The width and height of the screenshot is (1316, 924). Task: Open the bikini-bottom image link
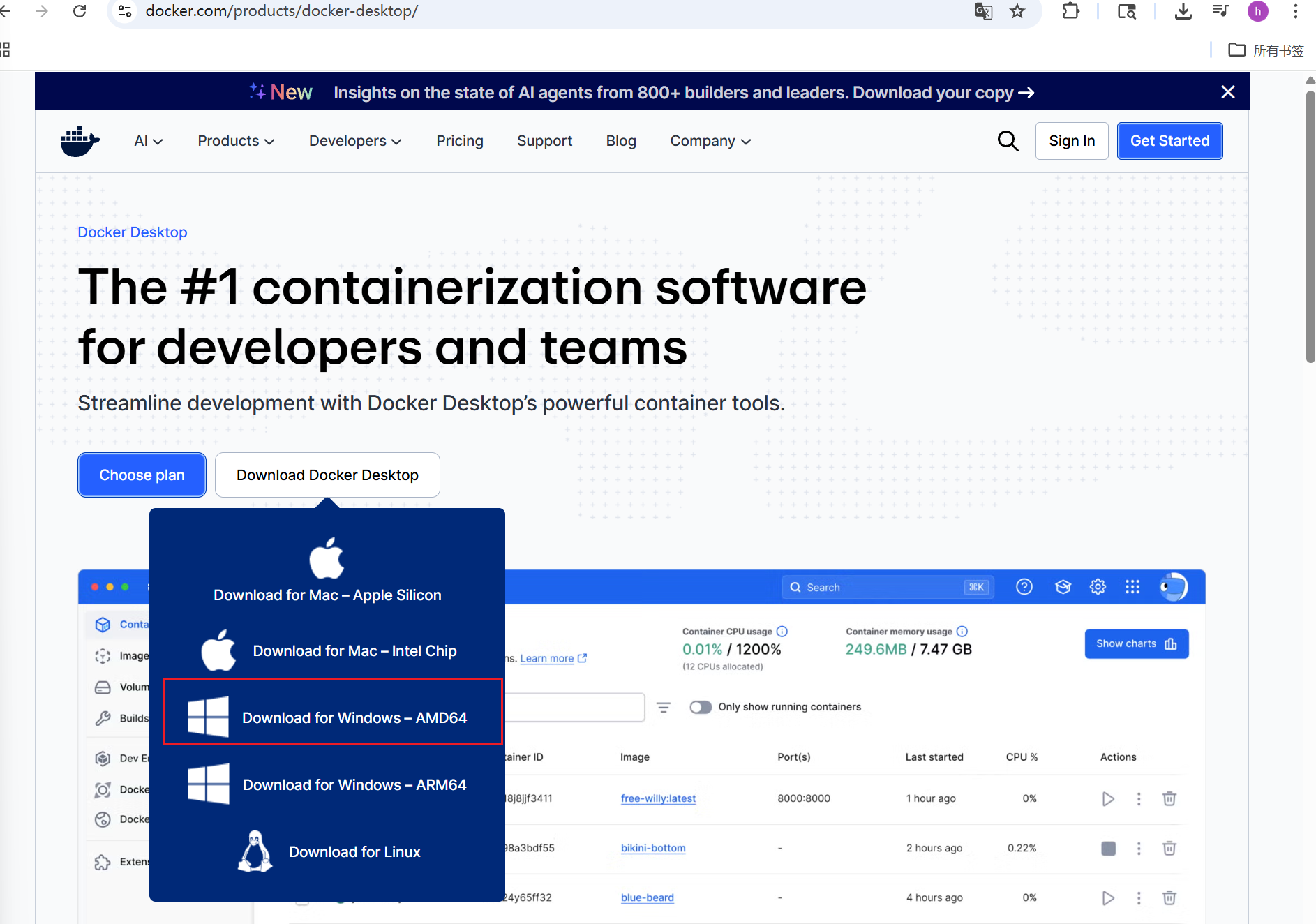[653, 848]
